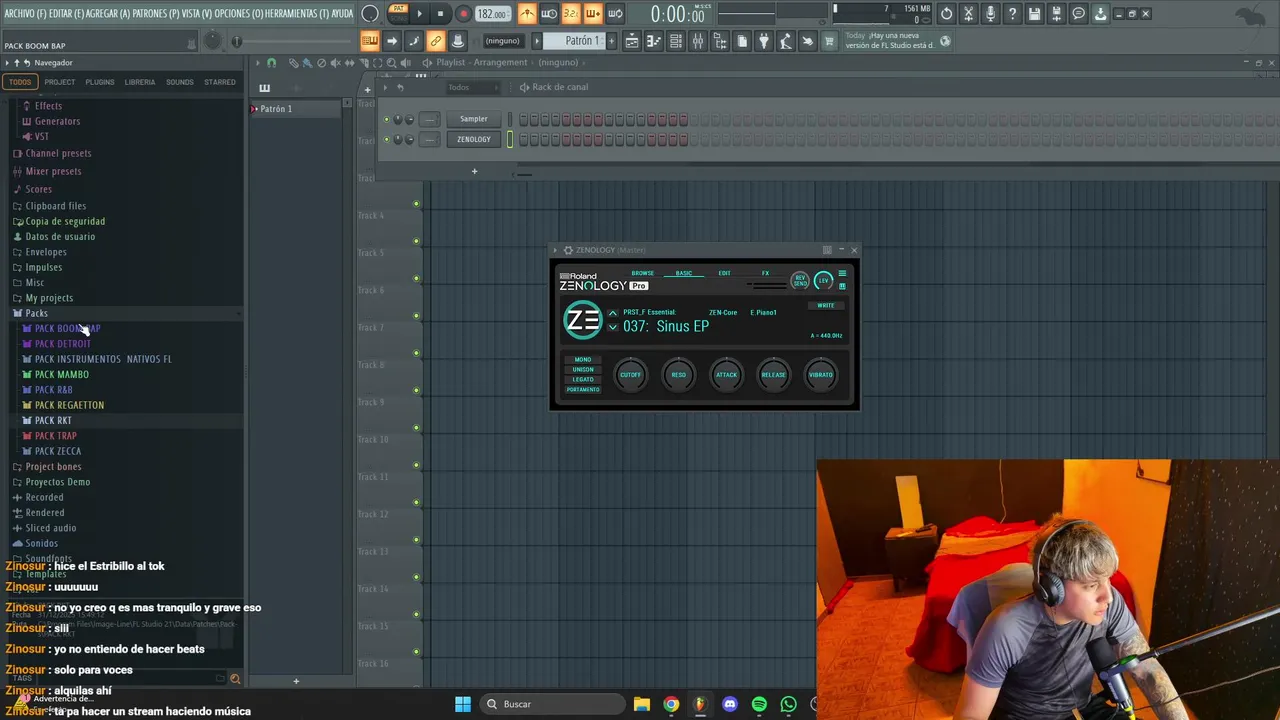Select the LIBRERIA browser tab
This screenshot has height=720, width=1280.
point(140,82)
